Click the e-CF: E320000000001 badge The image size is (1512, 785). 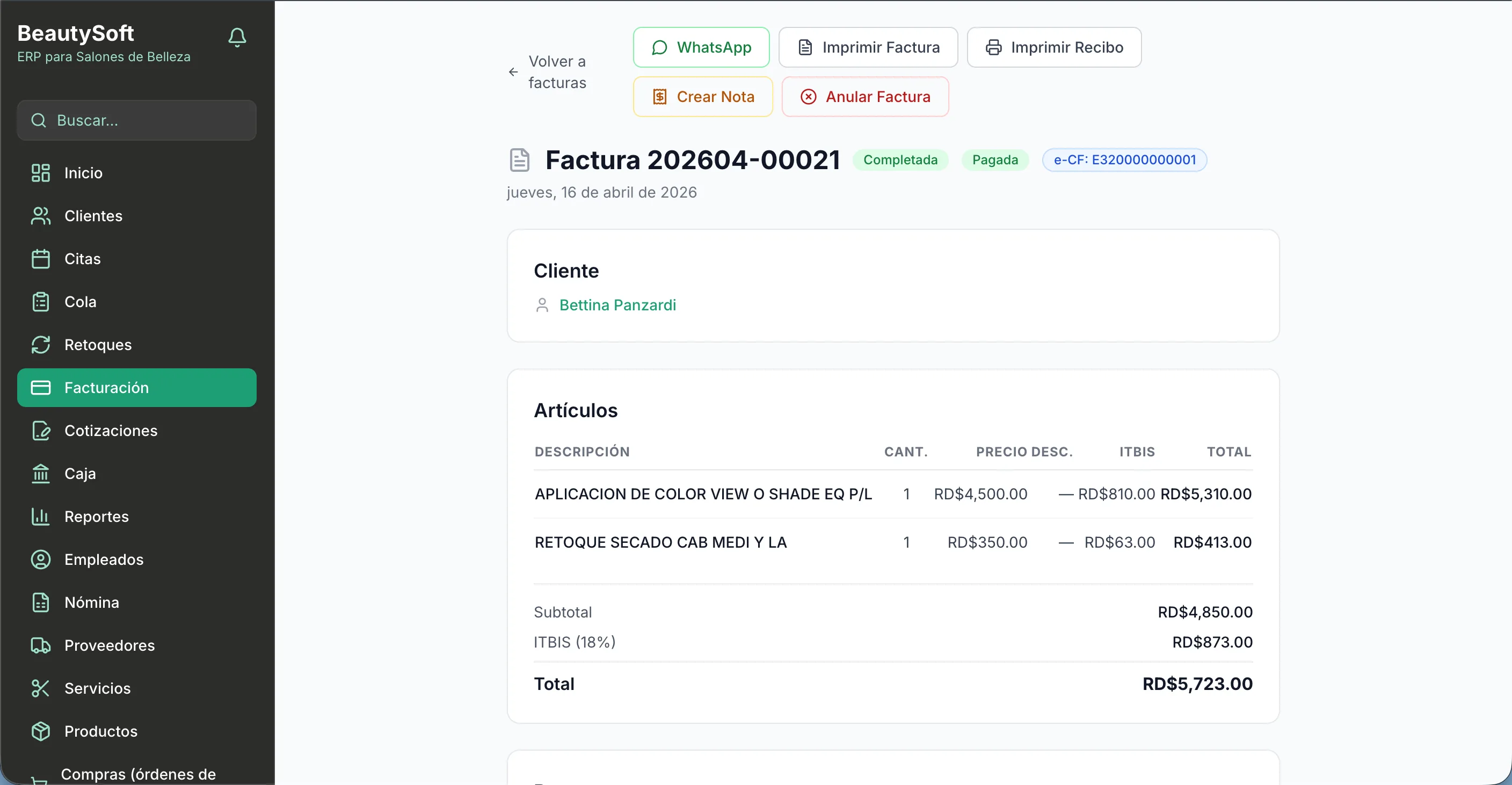1123,159
